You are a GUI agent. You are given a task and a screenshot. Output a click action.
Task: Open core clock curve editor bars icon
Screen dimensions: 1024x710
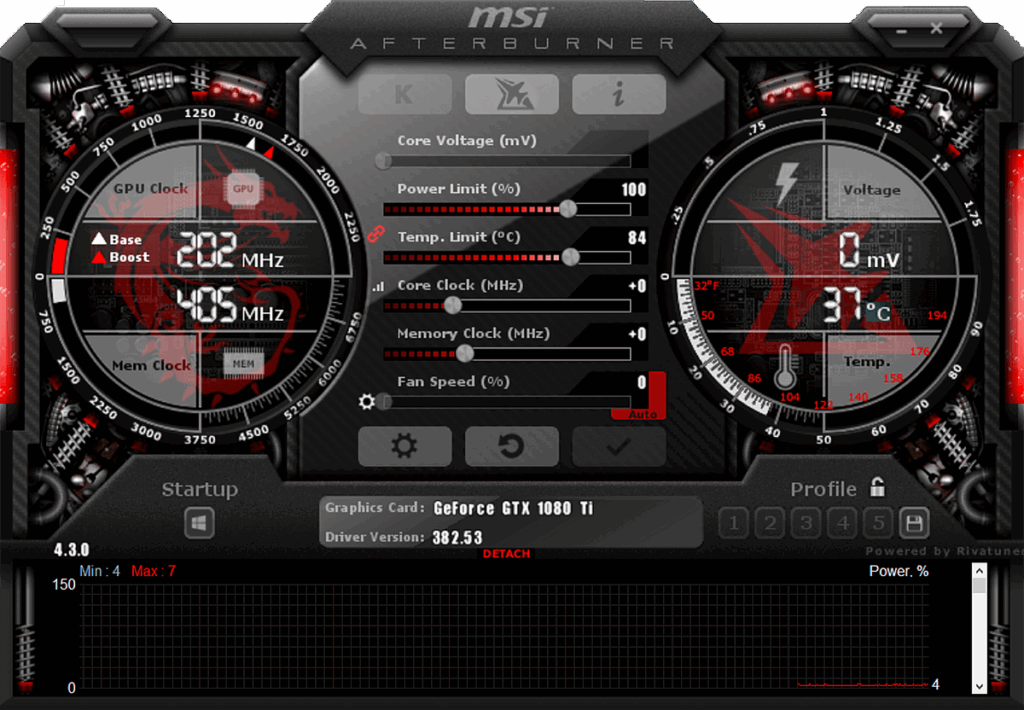click(x=378, y=286)
